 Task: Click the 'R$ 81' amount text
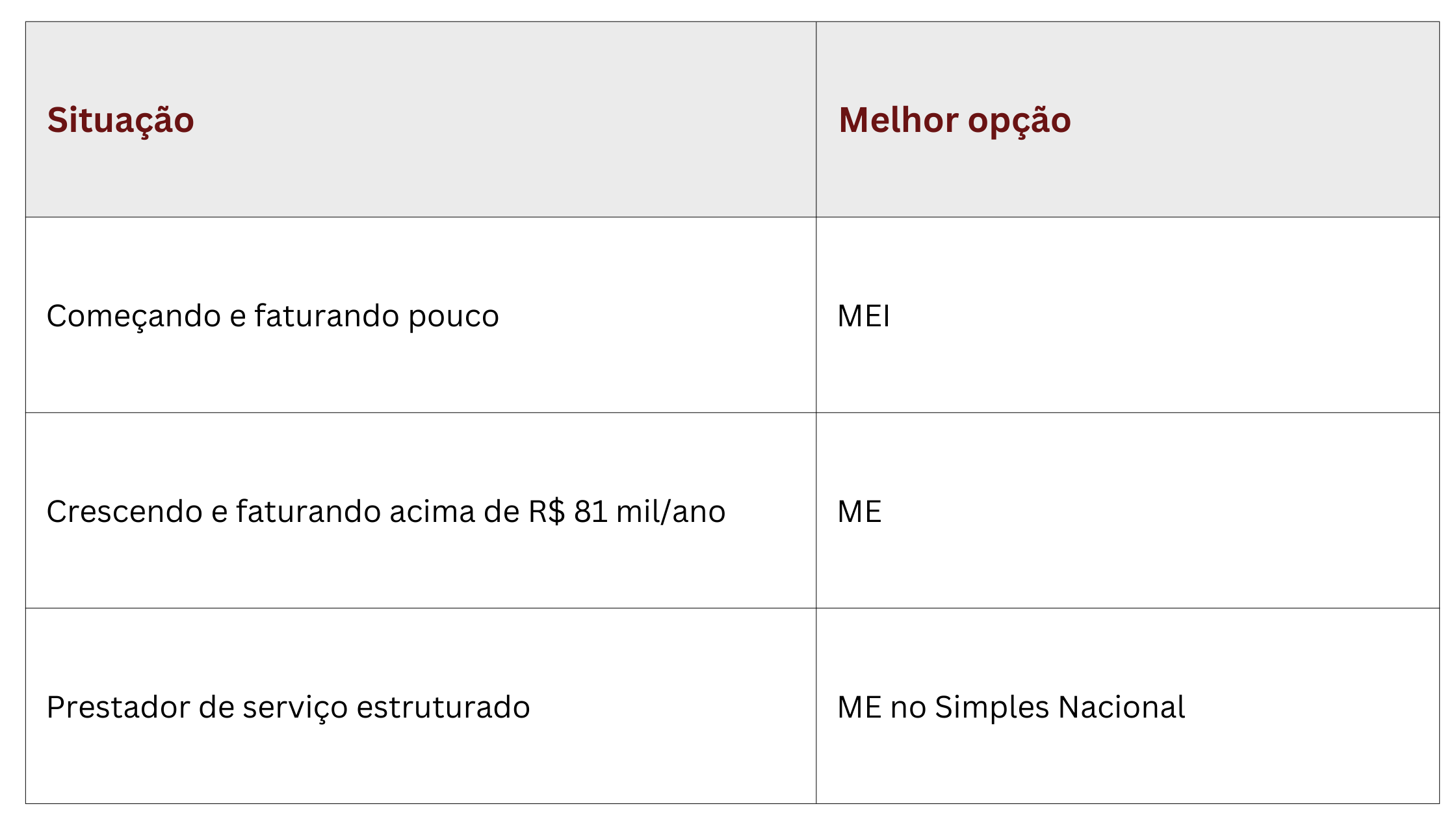tap(567, 512)
